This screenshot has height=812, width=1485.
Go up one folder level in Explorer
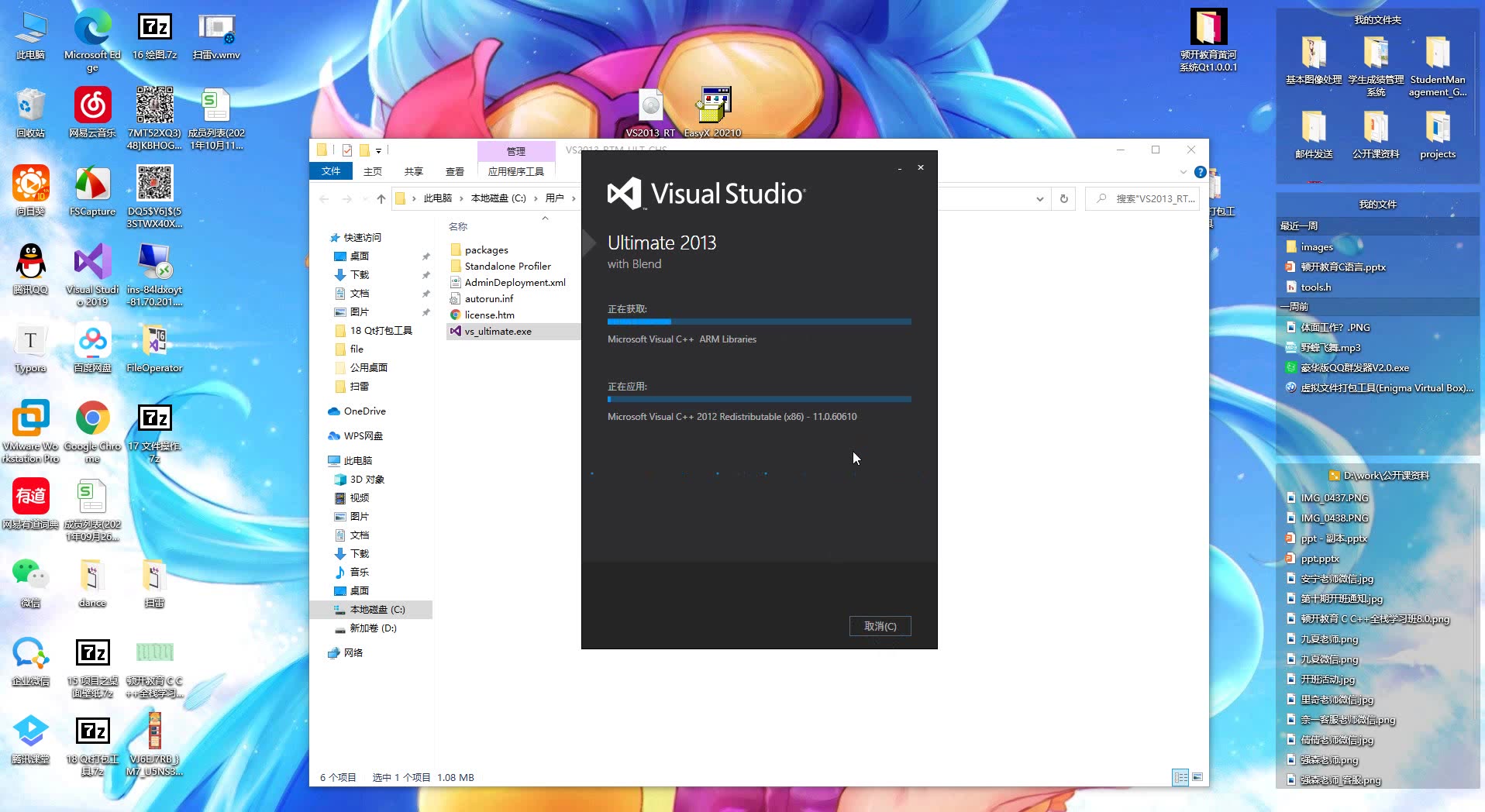point(381,199)
